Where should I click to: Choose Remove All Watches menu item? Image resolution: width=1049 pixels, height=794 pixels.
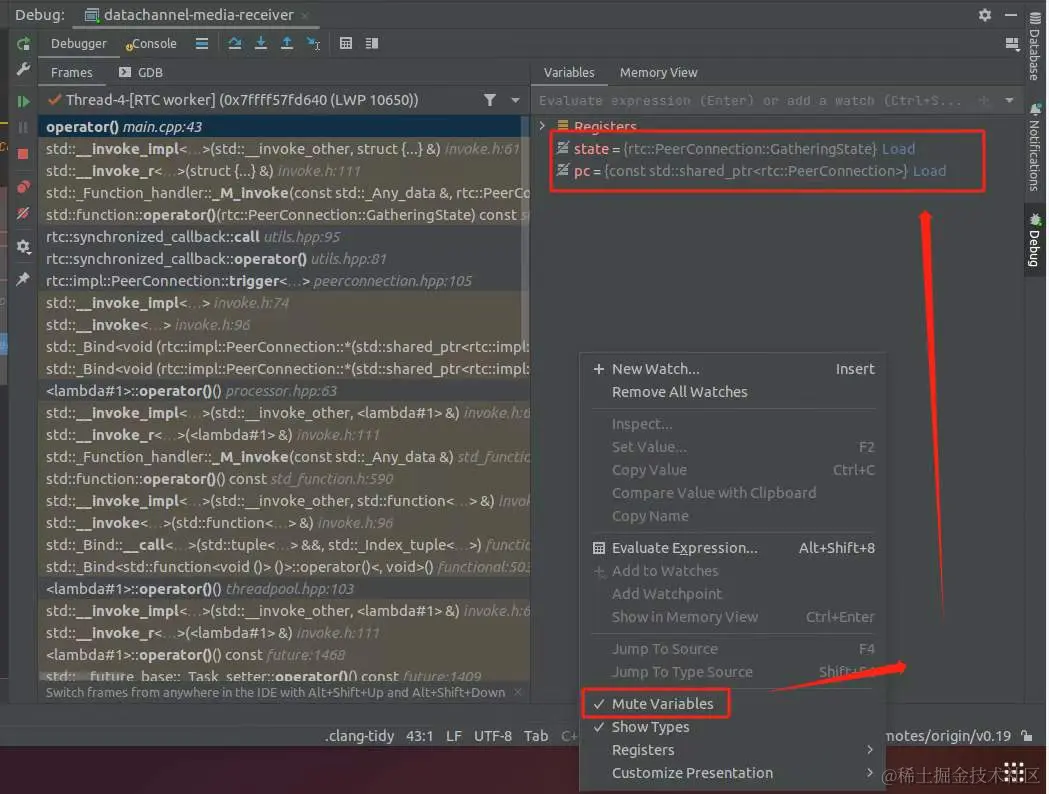point(734,392)
